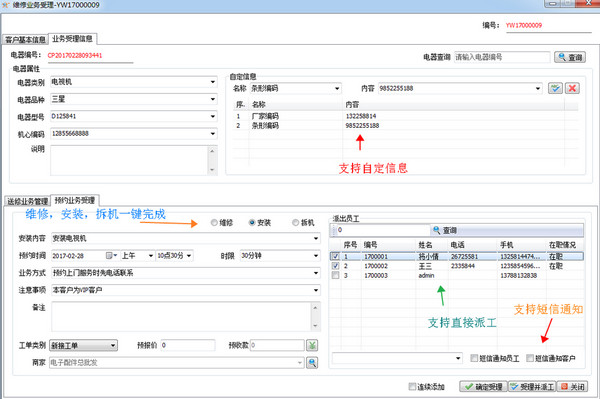Viewport: 600px width, 399px height.
Task: Click the magnifier icon beside 商家 field
Action: pos(312,363)
